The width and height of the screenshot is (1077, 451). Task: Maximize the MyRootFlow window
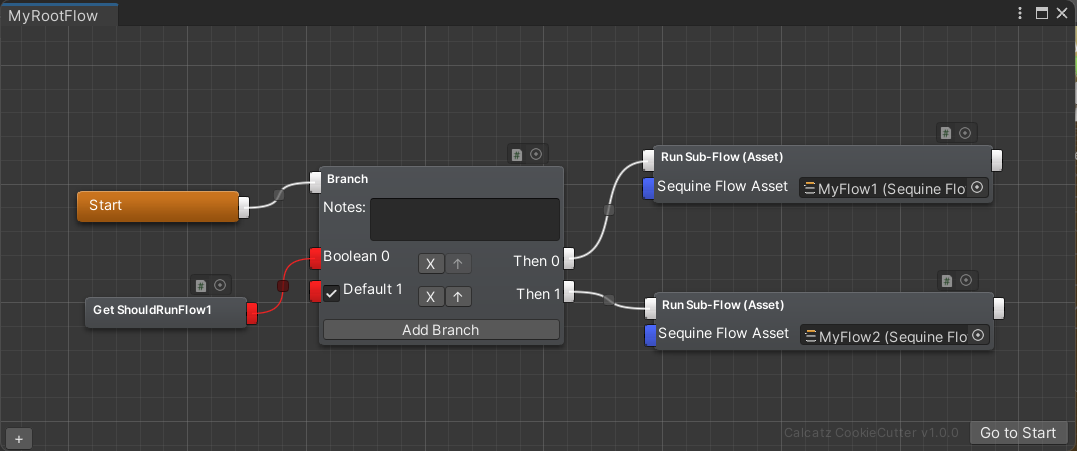click(x=1042, y=13)
